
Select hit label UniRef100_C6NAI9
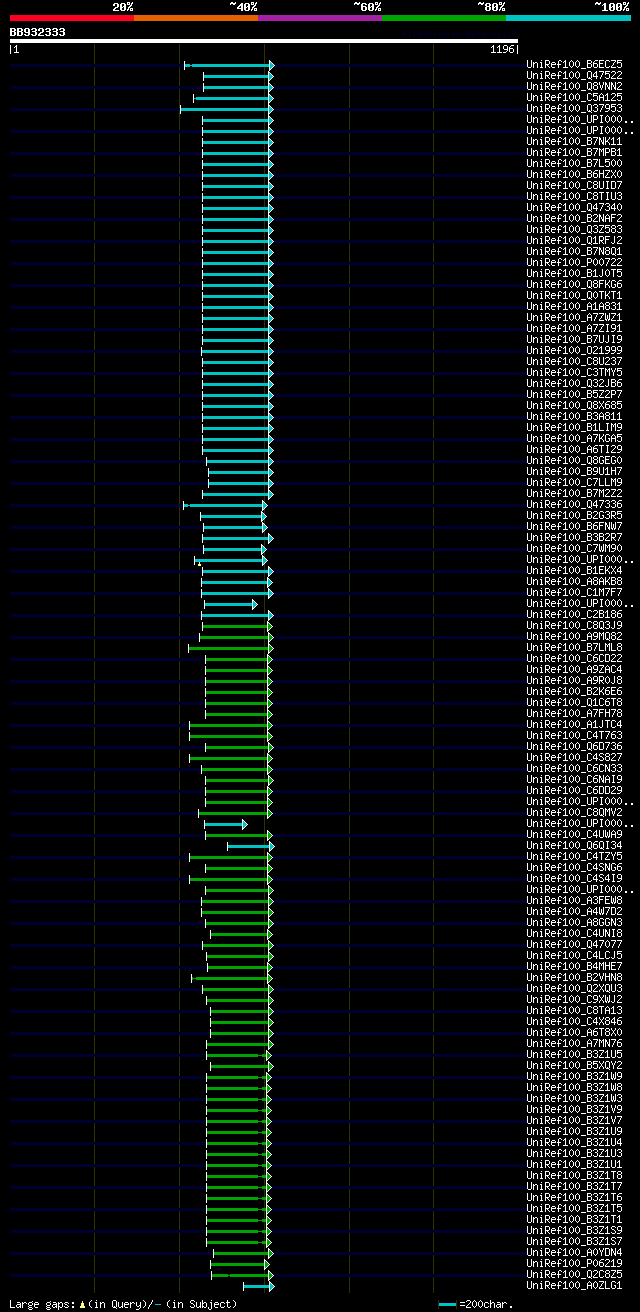[574, 779]
